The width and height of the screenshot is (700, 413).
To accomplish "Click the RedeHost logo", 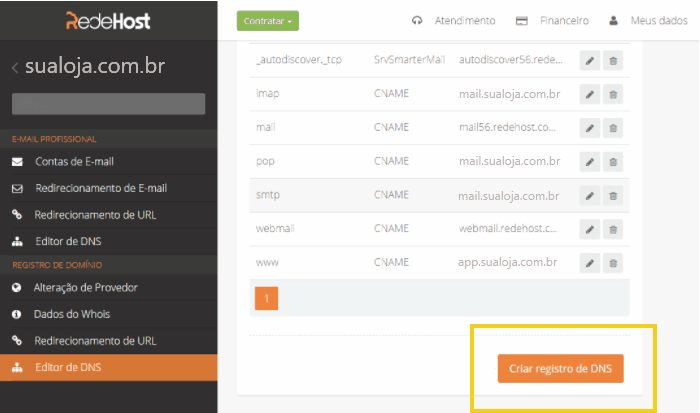I will coord(108,20).
